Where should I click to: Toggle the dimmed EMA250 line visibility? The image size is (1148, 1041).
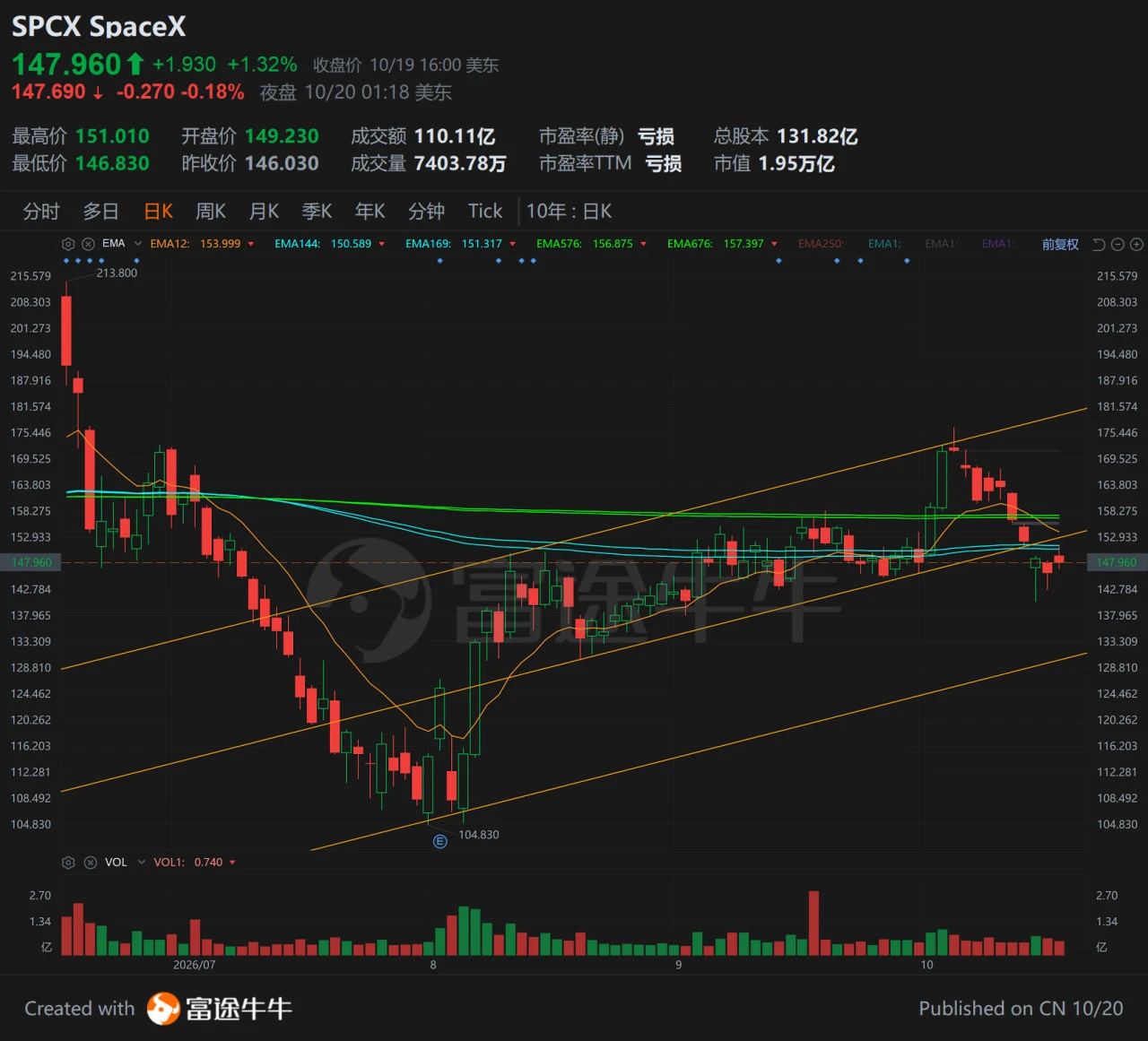pos(821,244)
